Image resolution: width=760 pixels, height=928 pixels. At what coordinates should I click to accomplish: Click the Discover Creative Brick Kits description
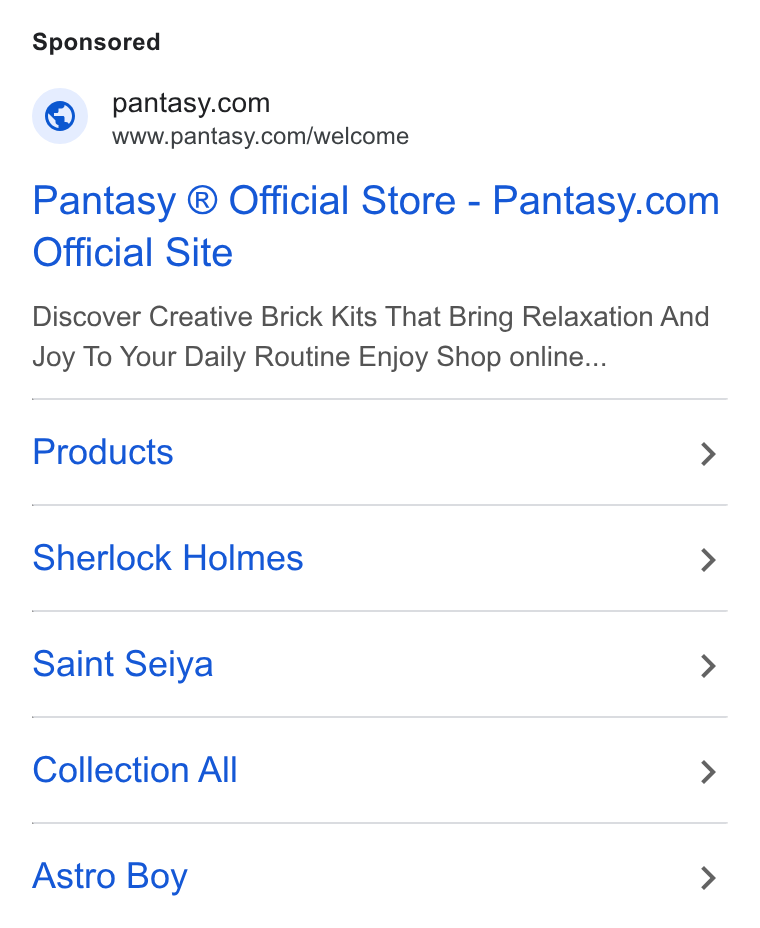371,337
